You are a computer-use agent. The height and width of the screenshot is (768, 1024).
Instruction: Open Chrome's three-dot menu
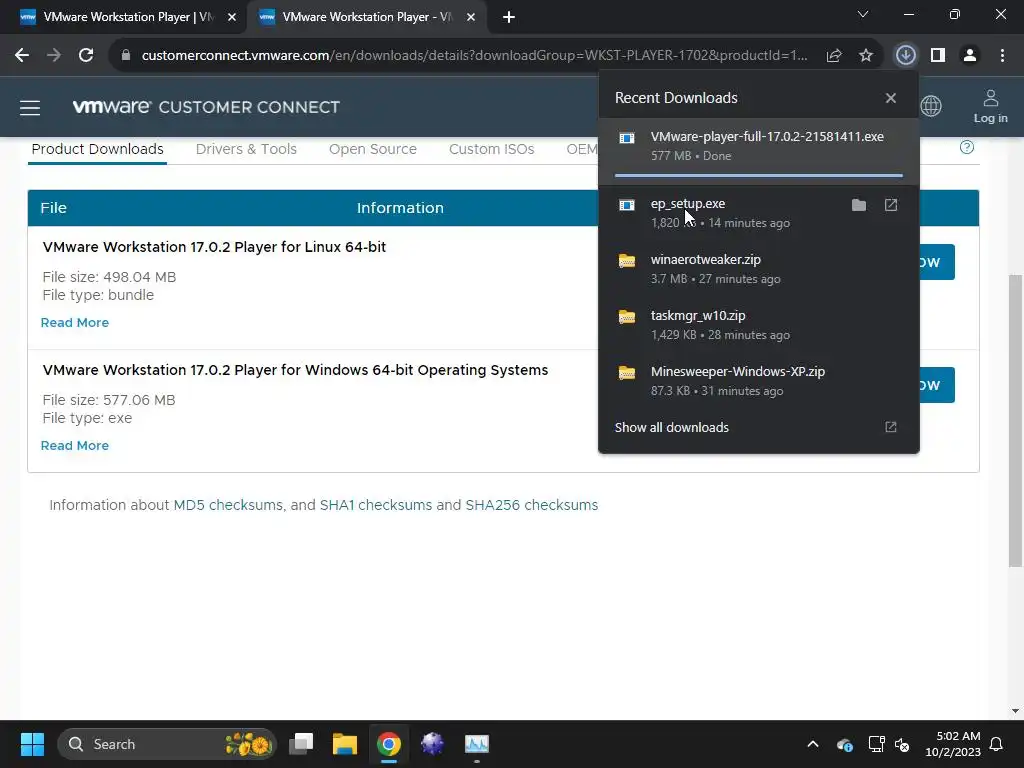tap(1002, 55)
